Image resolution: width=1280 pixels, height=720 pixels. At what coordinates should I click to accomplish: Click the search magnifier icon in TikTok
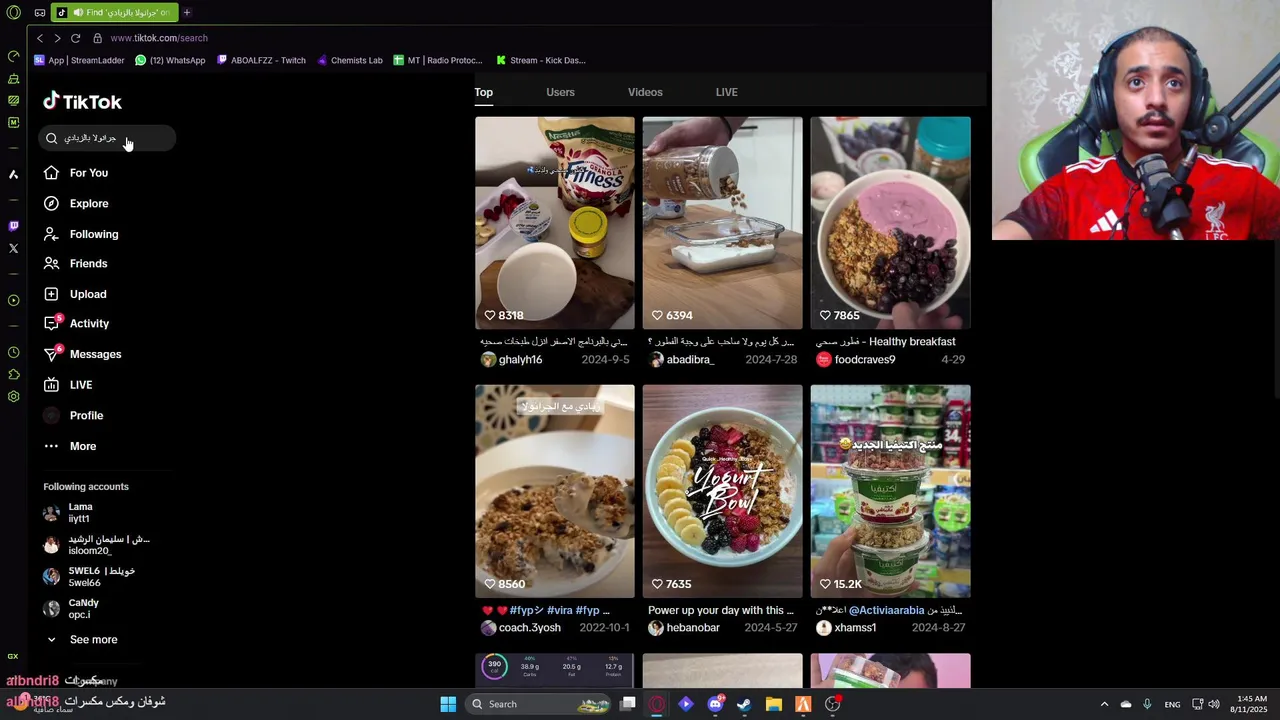pyautogui.click(x=52, y=138)
